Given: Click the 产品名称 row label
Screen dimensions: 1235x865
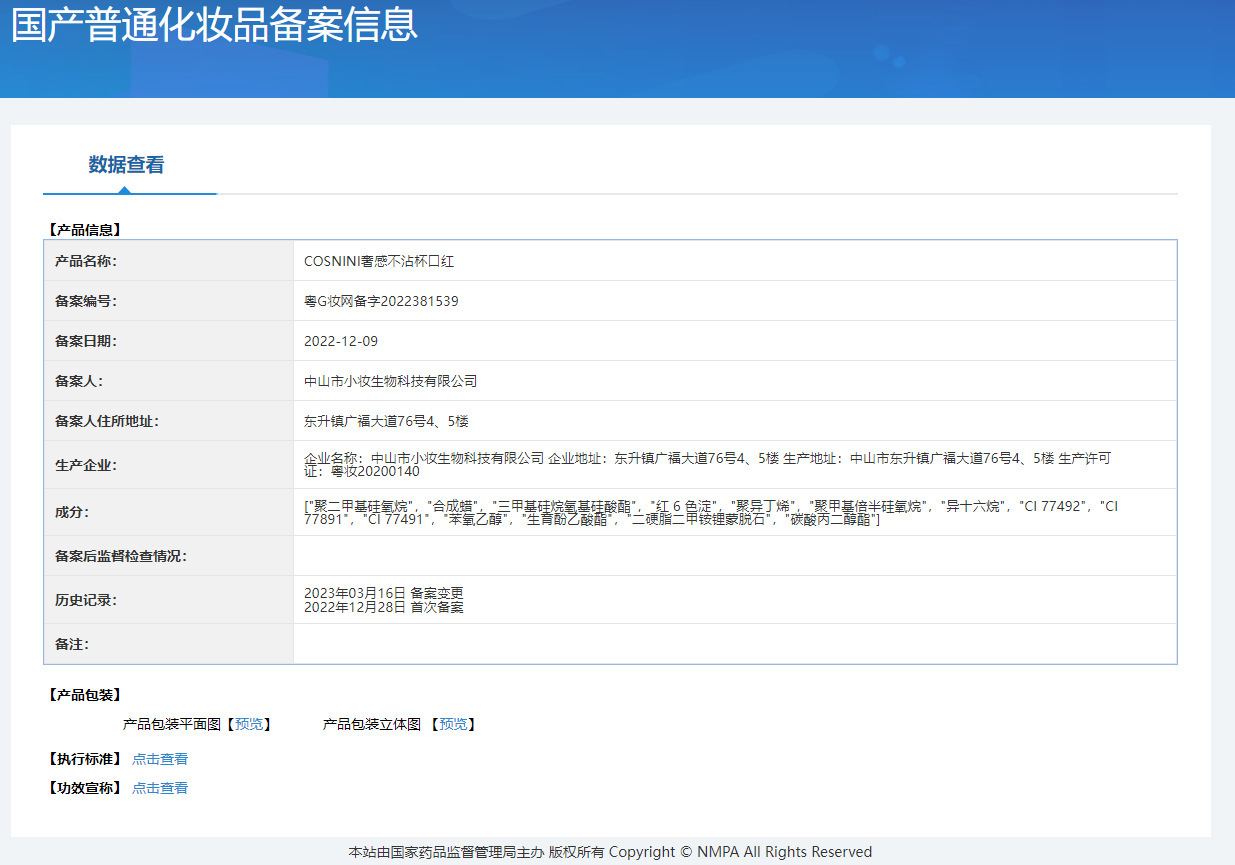Looking at the screenshot, I should [x=86, y=261].
